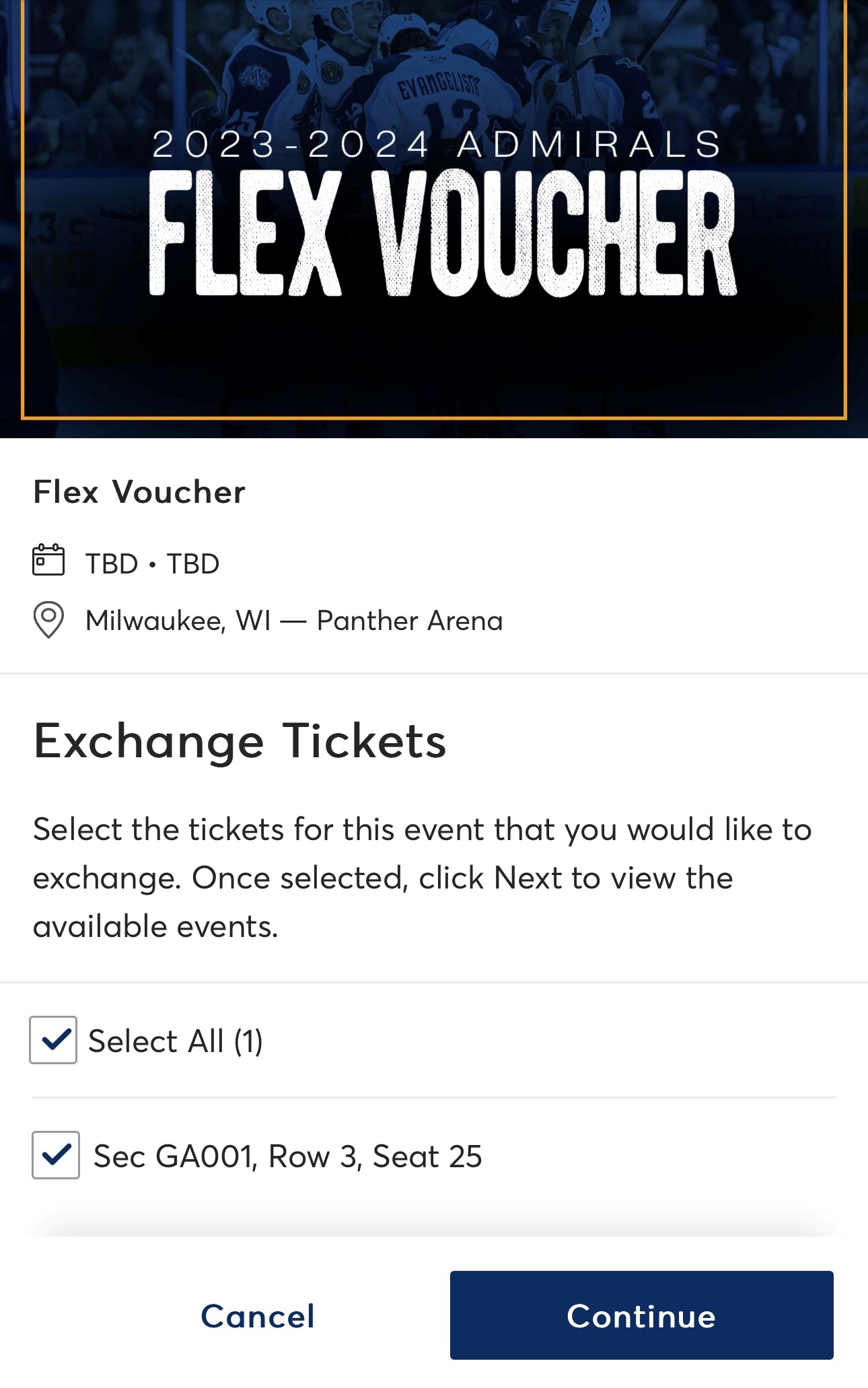
Task: Tap the second TBD time text
Action: click(193, 564)
